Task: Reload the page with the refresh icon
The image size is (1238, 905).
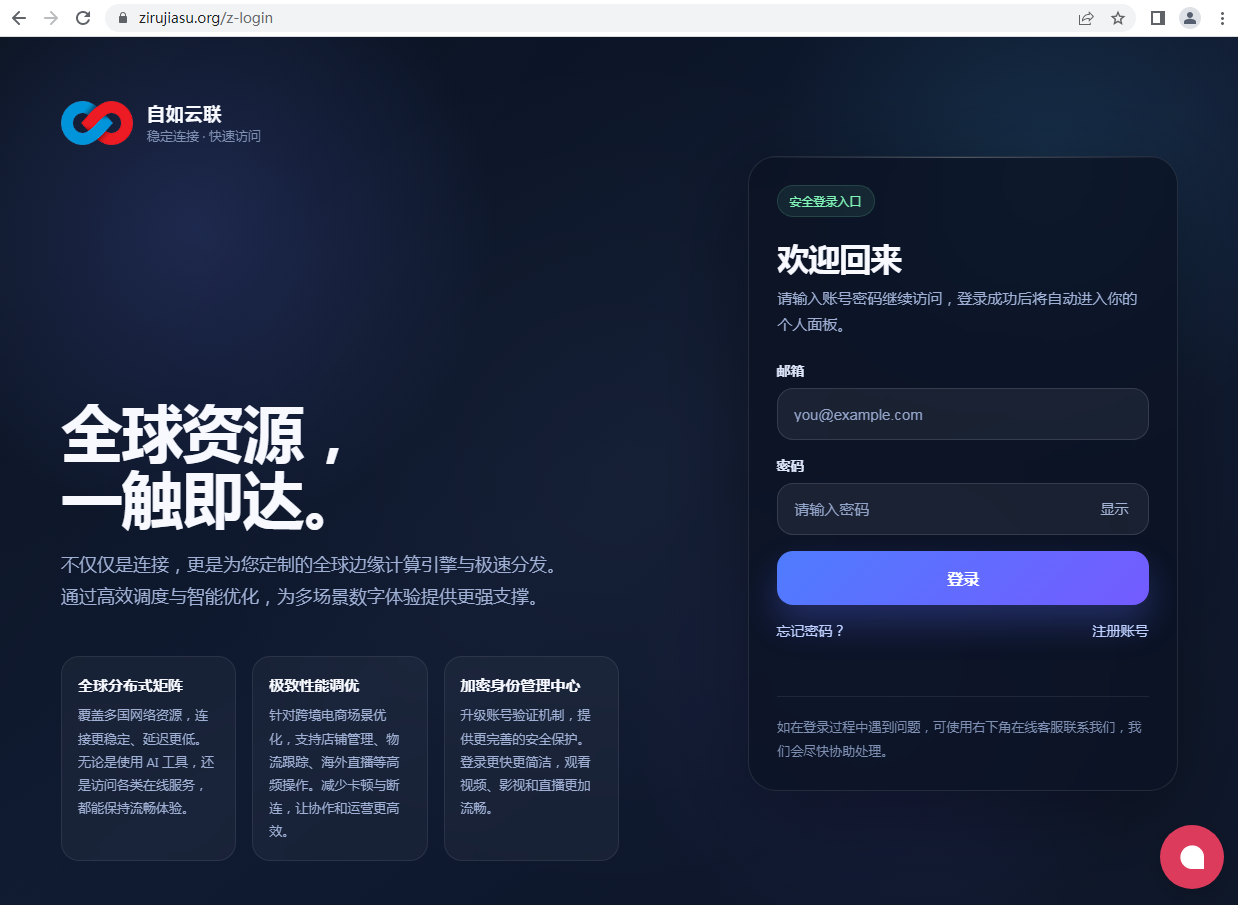Action: (x=83, y=17)
